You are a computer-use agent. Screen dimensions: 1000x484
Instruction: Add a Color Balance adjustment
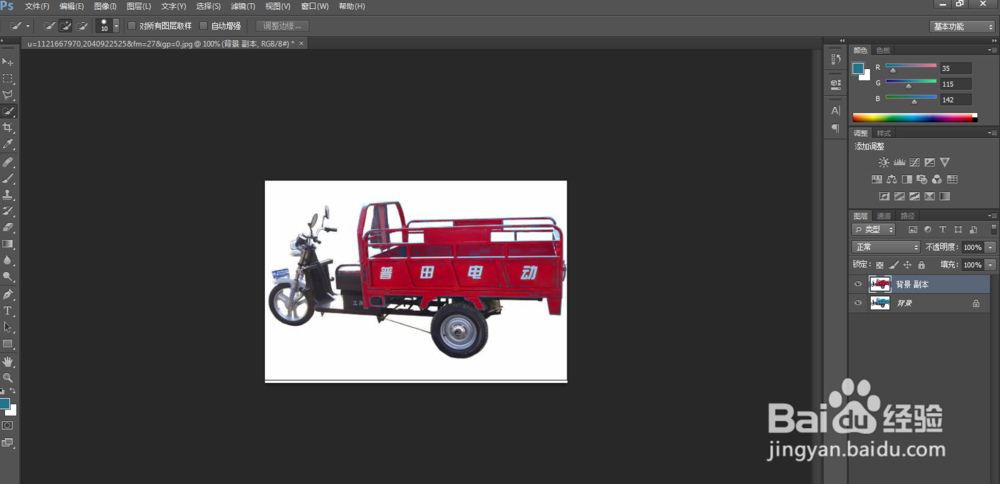coord(892,179)
